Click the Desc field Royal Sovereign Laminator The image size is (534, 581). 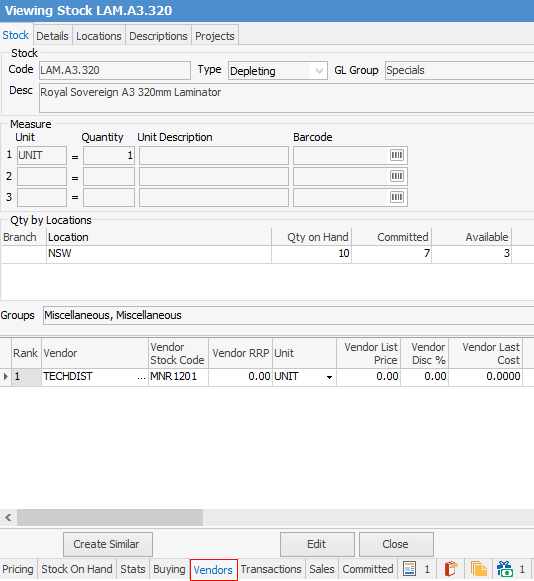pyautogui.click(x=286, y=98)
